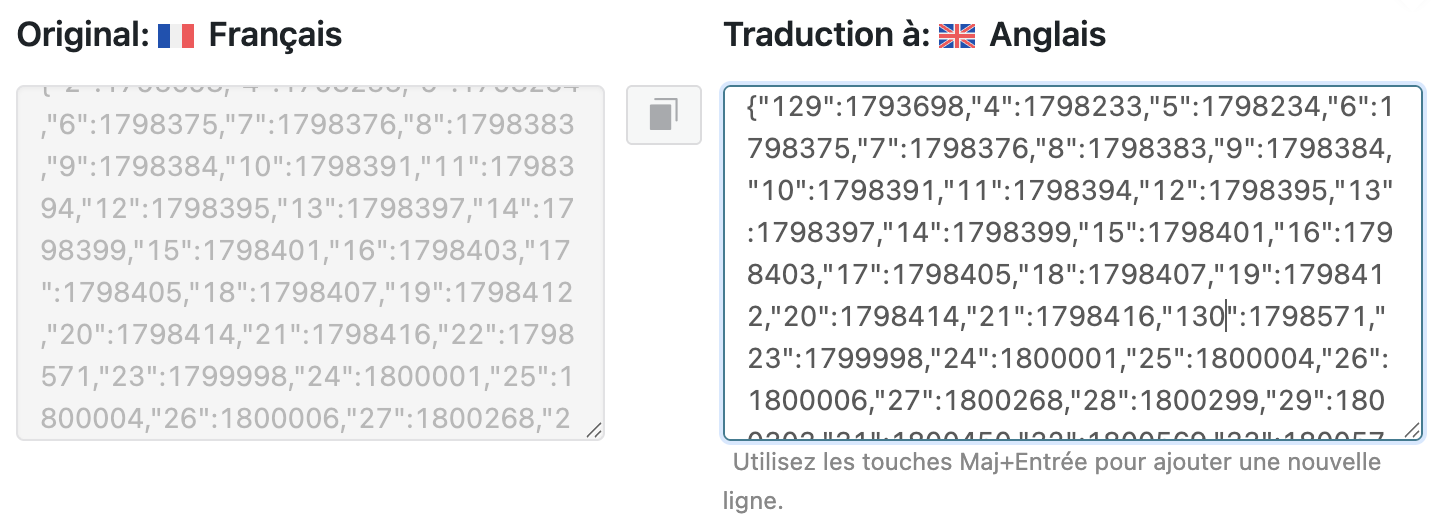
Task: Click the "Français" language name
Action: point(275,36)
